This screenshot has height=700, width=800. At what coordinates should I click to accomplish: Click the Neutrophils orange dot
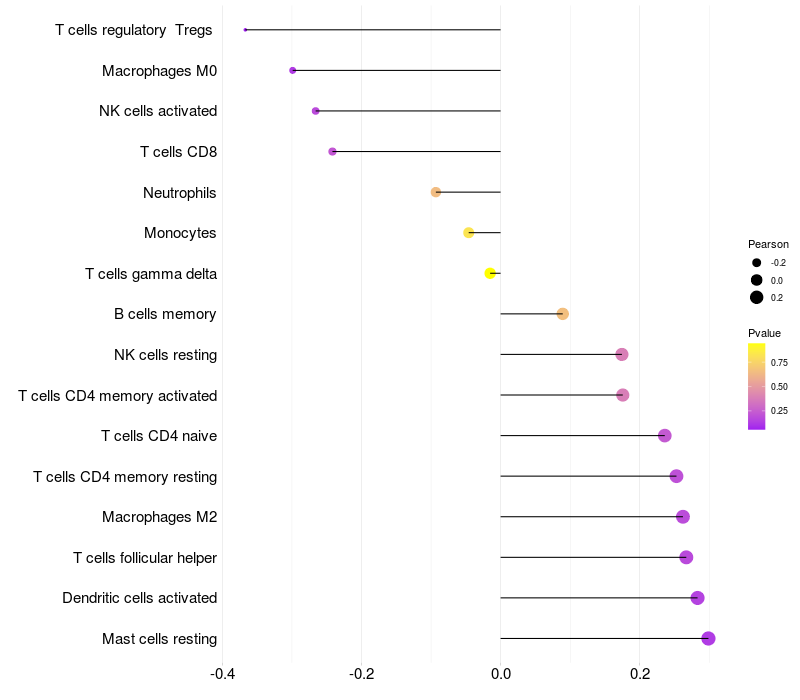(x=436, y=192)
